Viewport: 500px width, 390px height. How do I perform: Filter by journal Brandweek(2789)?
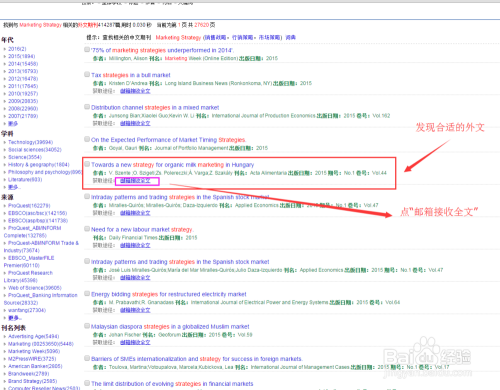(29, 374)
